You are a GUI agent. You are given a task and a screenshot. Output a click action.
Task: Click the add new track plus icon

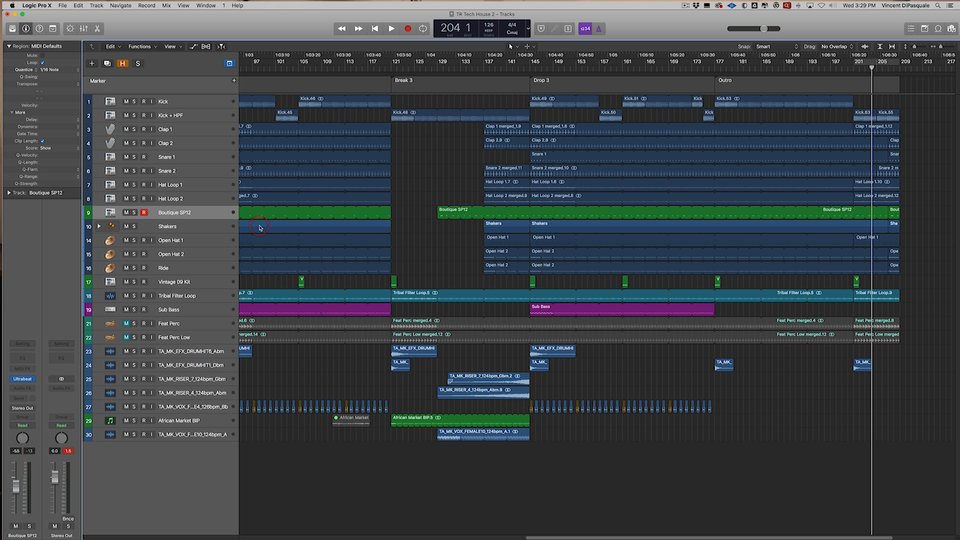tap(92, 63)
